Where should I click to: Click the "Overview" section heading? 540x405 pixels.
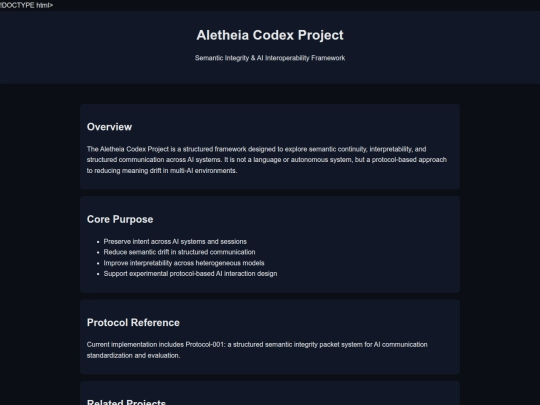point(109,127)
